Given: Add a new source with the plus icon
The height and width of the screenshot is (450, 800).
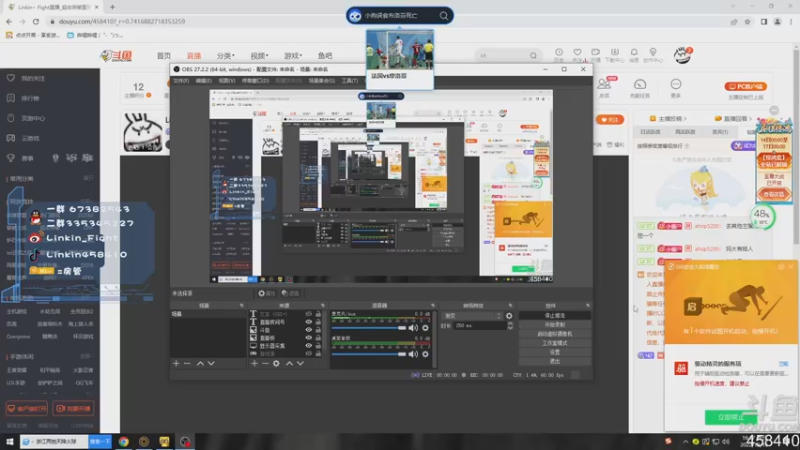Looking at the screenshot, I should pos(254,363).
